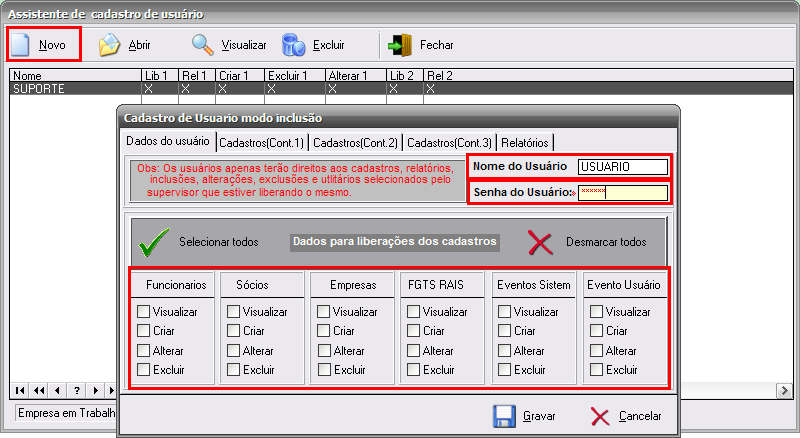Check Excluir under Eventos Sistem
This screenshot has width=800, height=438.
point(504,370)
